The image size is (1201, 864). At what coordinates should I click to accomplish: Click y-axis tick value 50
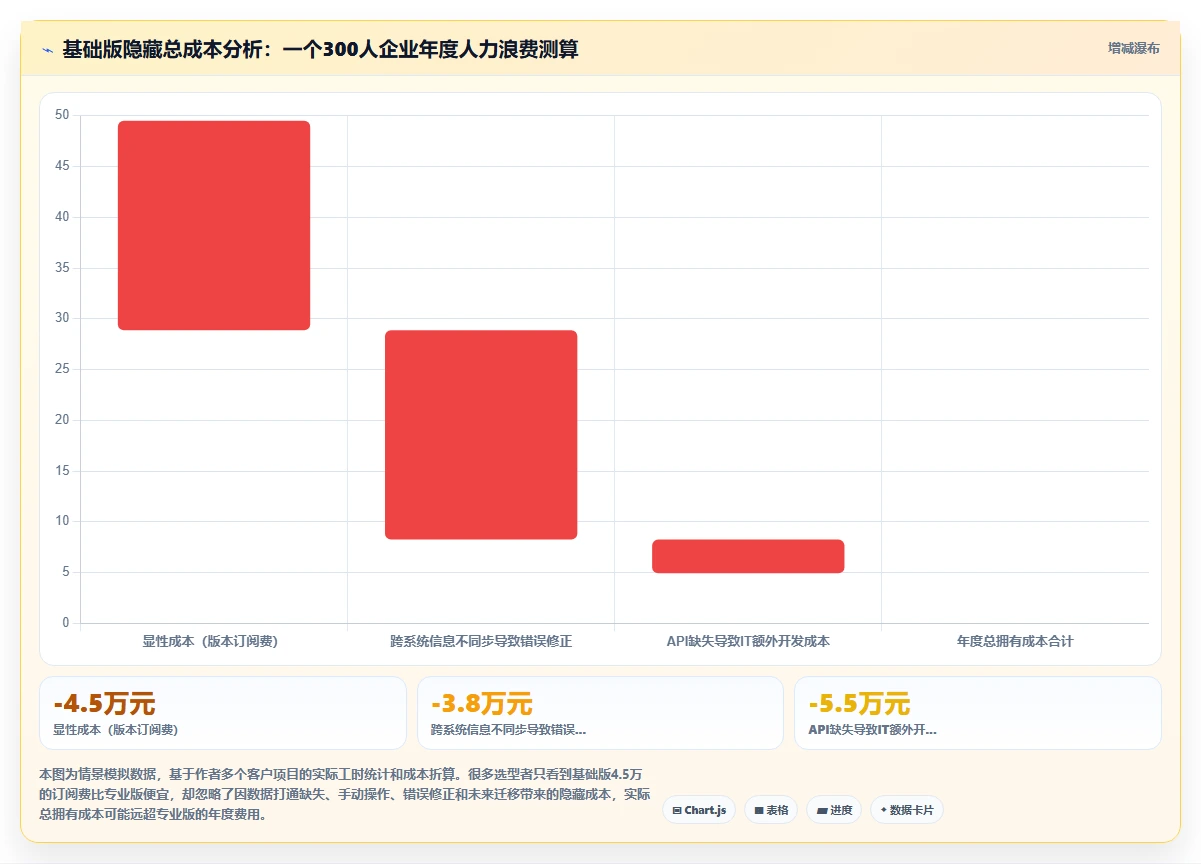pos(62,115)
